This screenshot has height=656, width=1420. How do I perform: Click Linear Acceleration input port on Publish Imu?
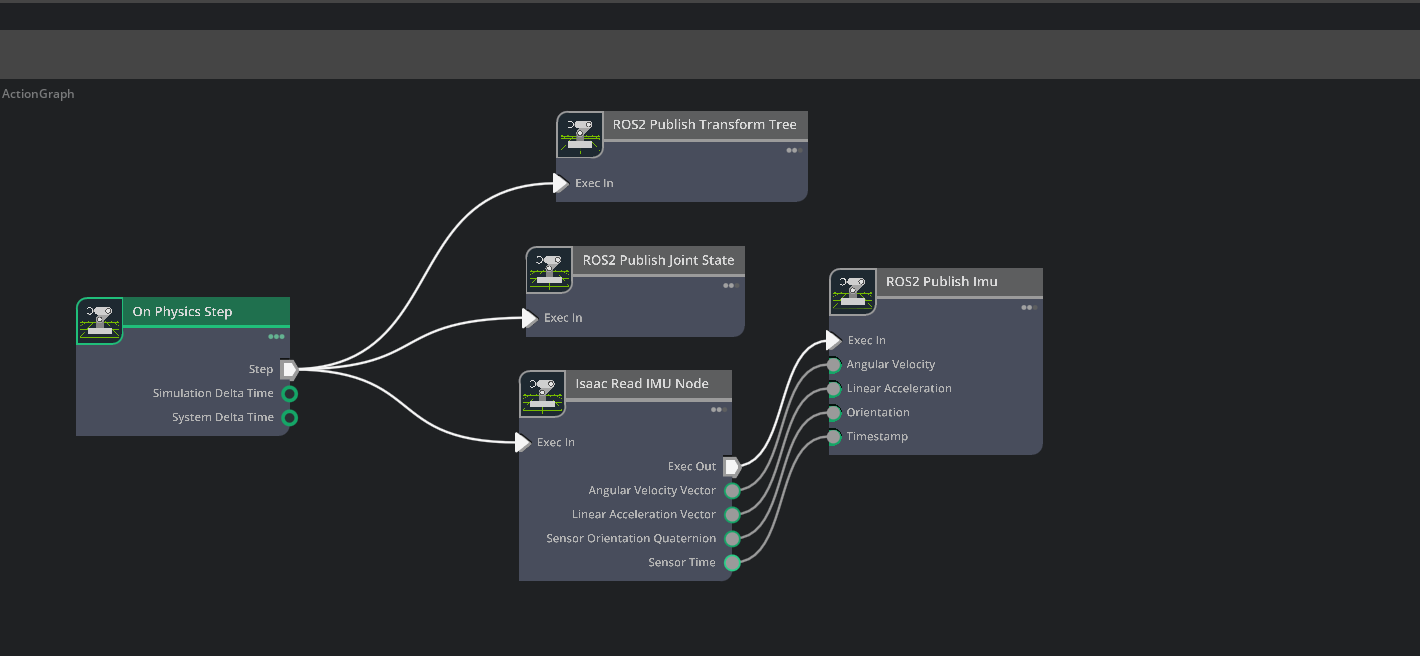pyautogui.click(x=834, y=388)
